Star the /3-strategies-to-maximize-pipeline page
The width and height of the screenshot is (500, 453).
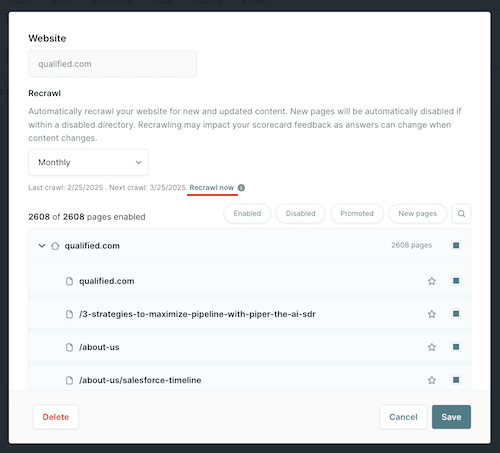(x=432, y=314)
